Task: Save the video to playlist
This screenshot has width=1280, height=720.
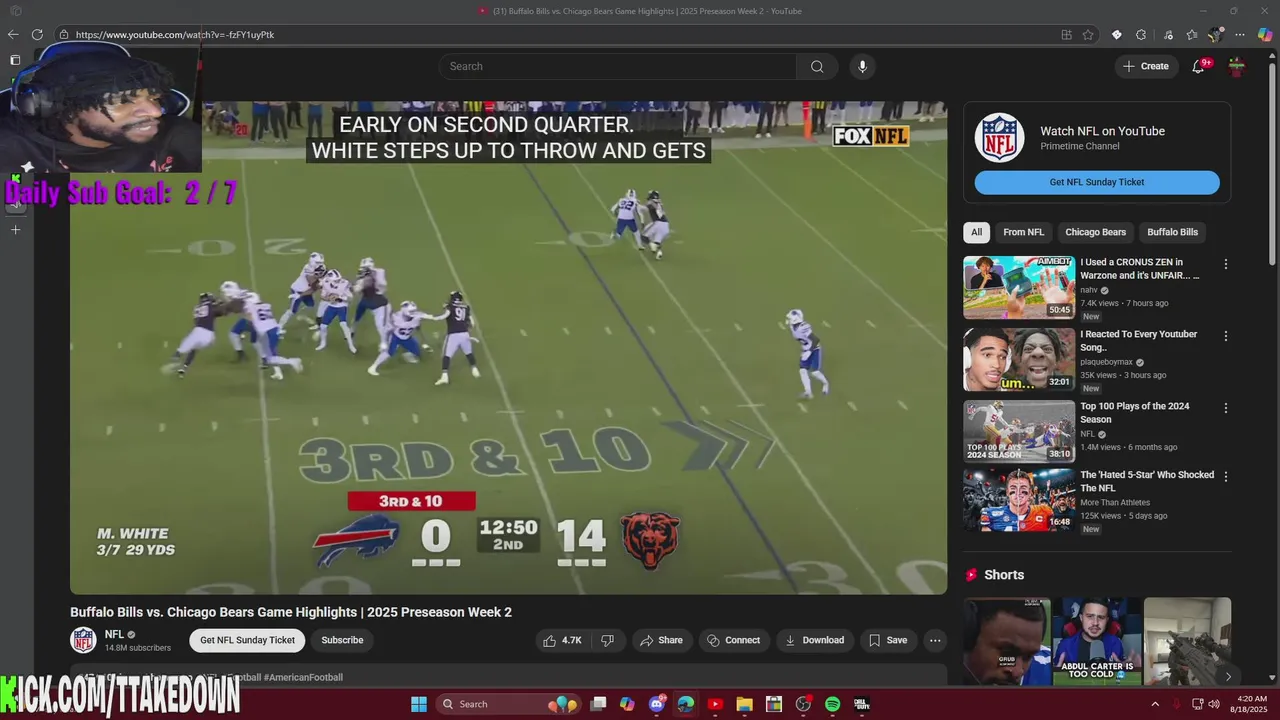Action: pyautogui.click(x=888, y=640)
